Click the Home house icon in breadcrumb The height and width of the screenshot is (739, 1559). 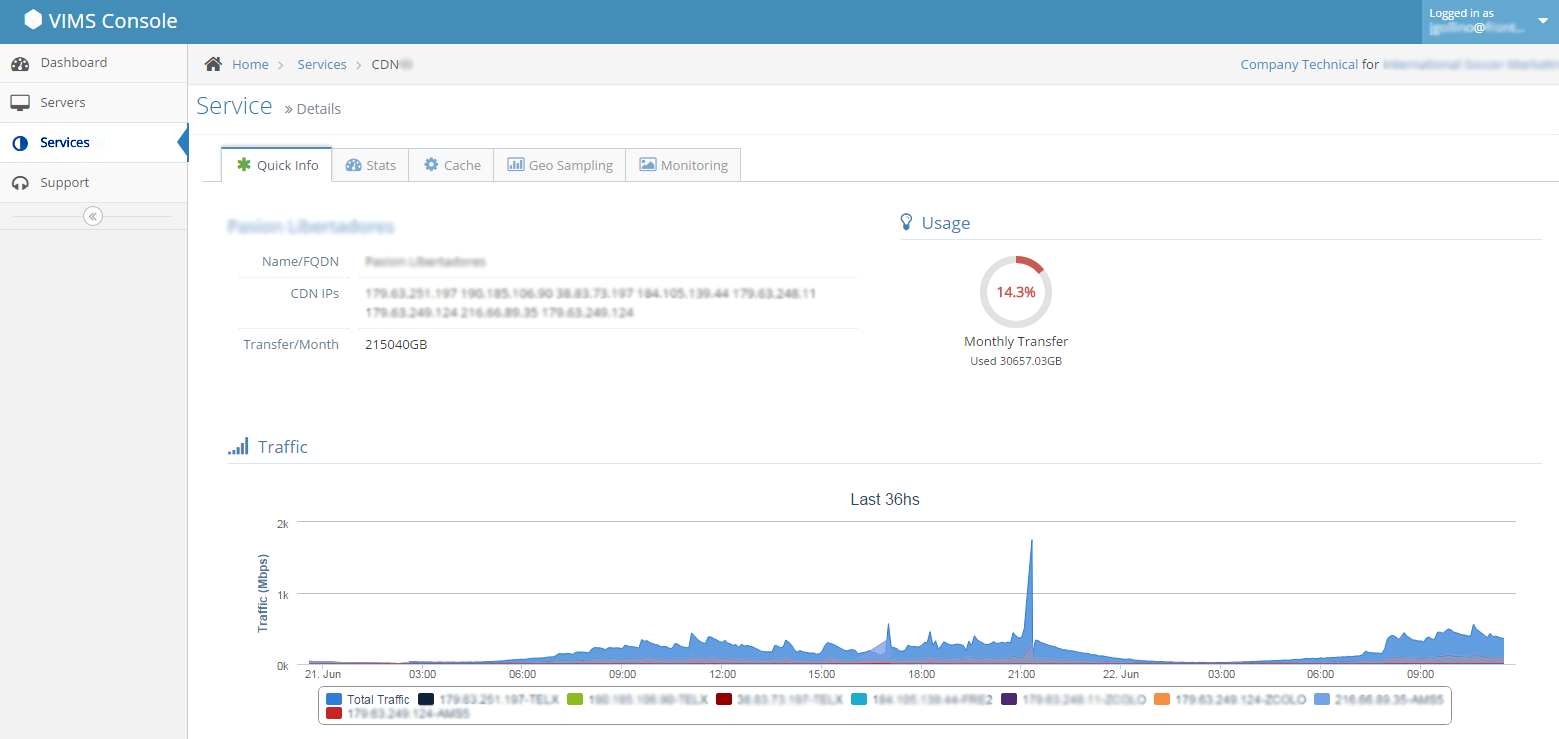213,64
